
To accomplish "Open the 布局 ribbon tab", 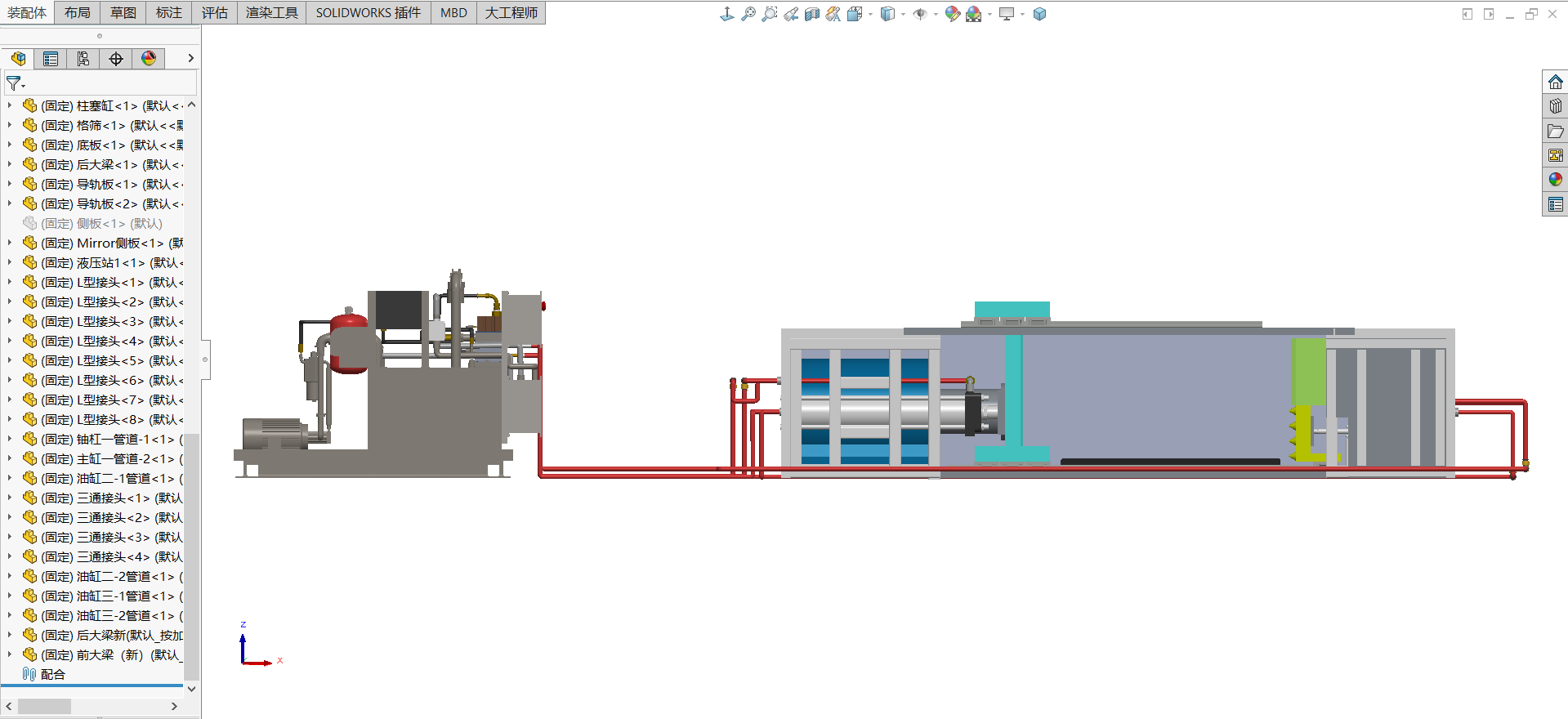I will click(78, 12).
